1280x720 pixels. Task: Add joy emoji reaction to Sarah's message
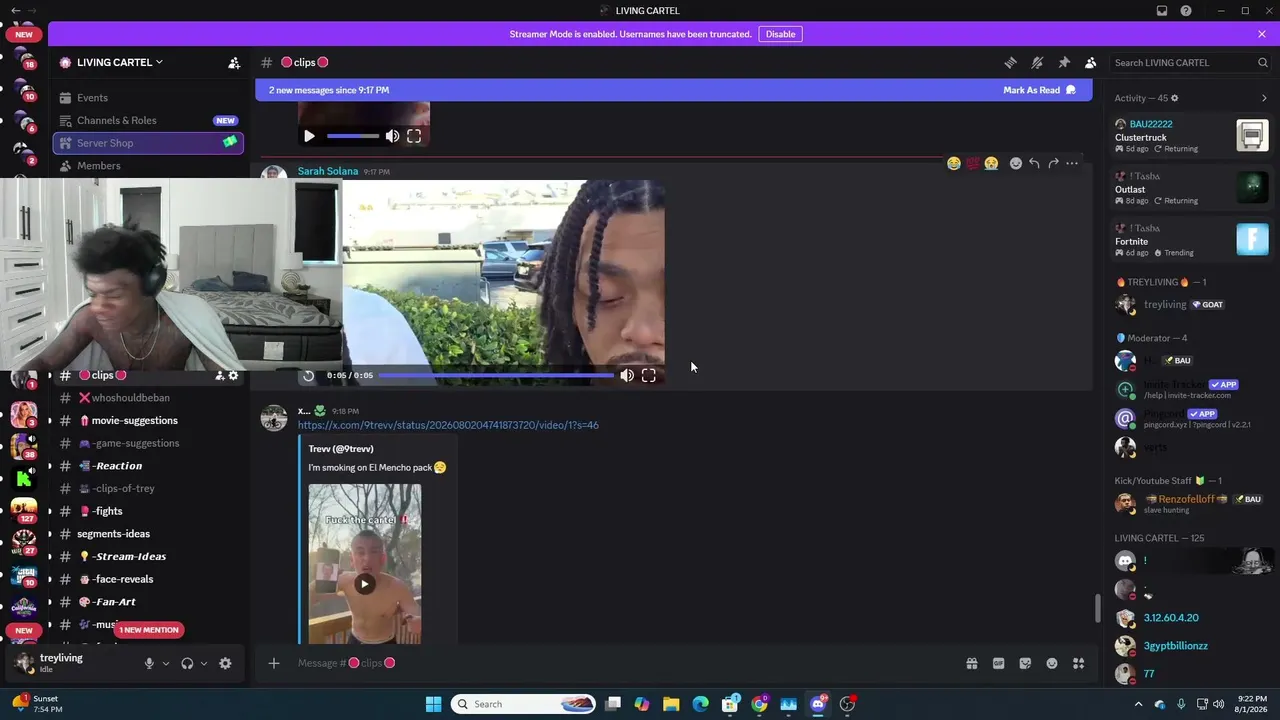click(x=954, y=163)
